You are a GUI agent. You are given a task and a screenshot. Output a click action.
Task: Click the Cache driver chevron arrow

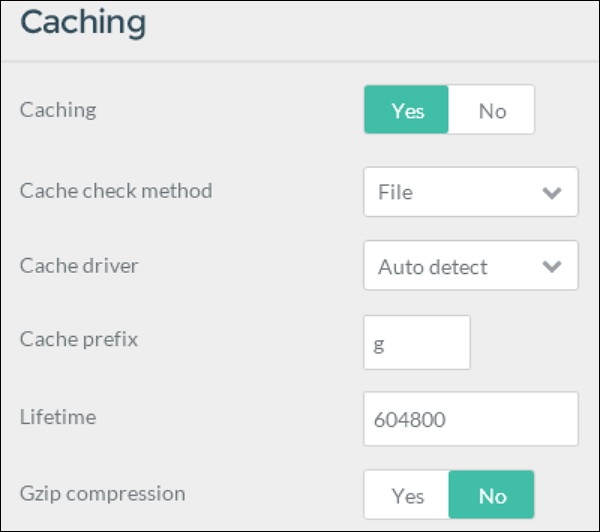[551, 267]
